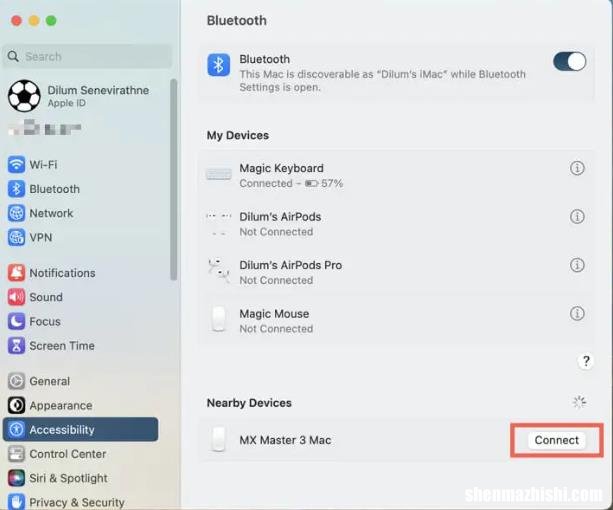Click the Notifications bell icon
613x510 pixels.
pos(16,273)
